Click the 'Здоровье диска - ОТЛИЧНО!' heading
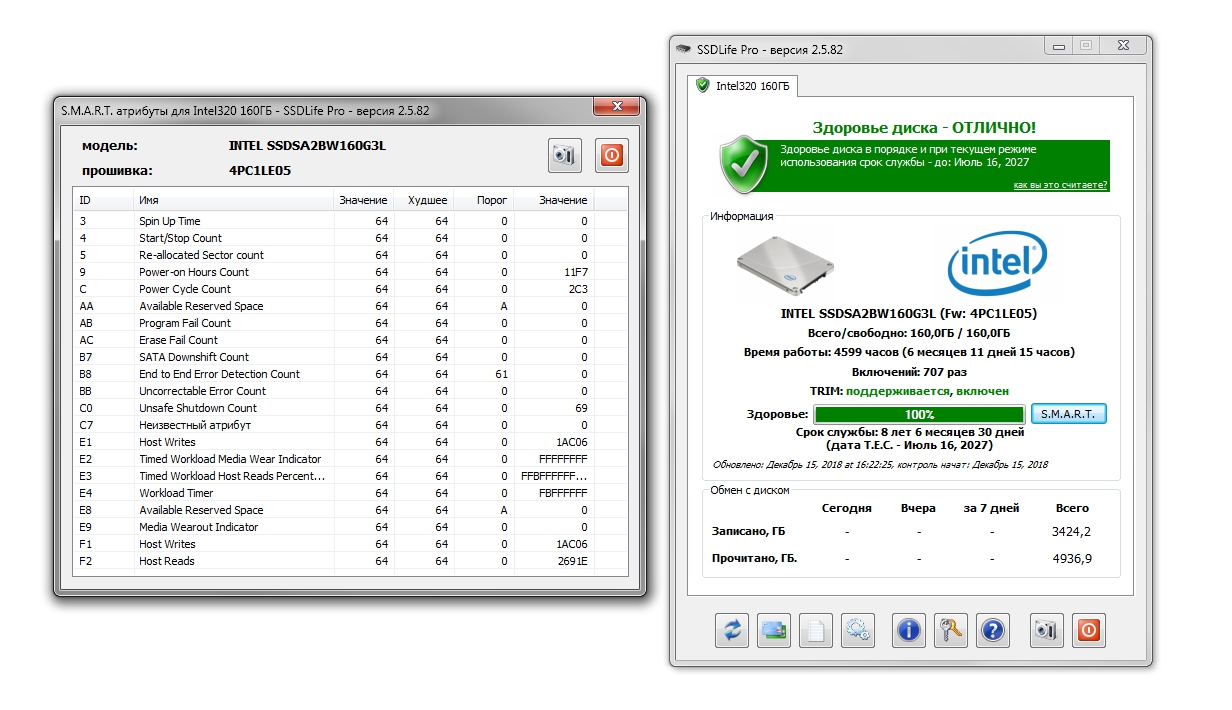 coord(923,128)
